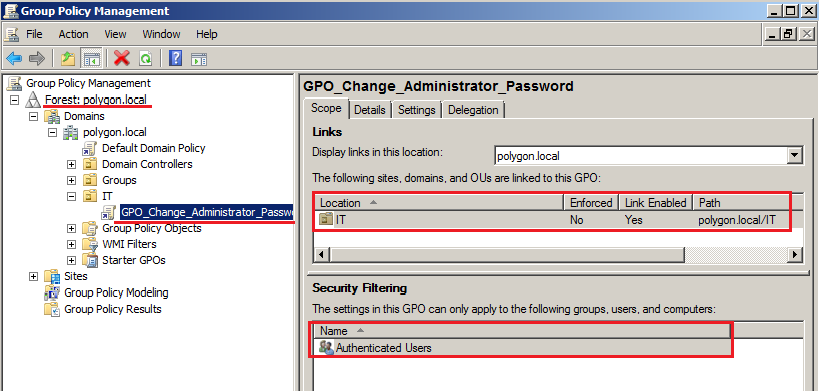Image resolution: width=820 pixels, height=391 pixels.
Task: Click the Starter GPOs folder icon
Action: point(90,260)
